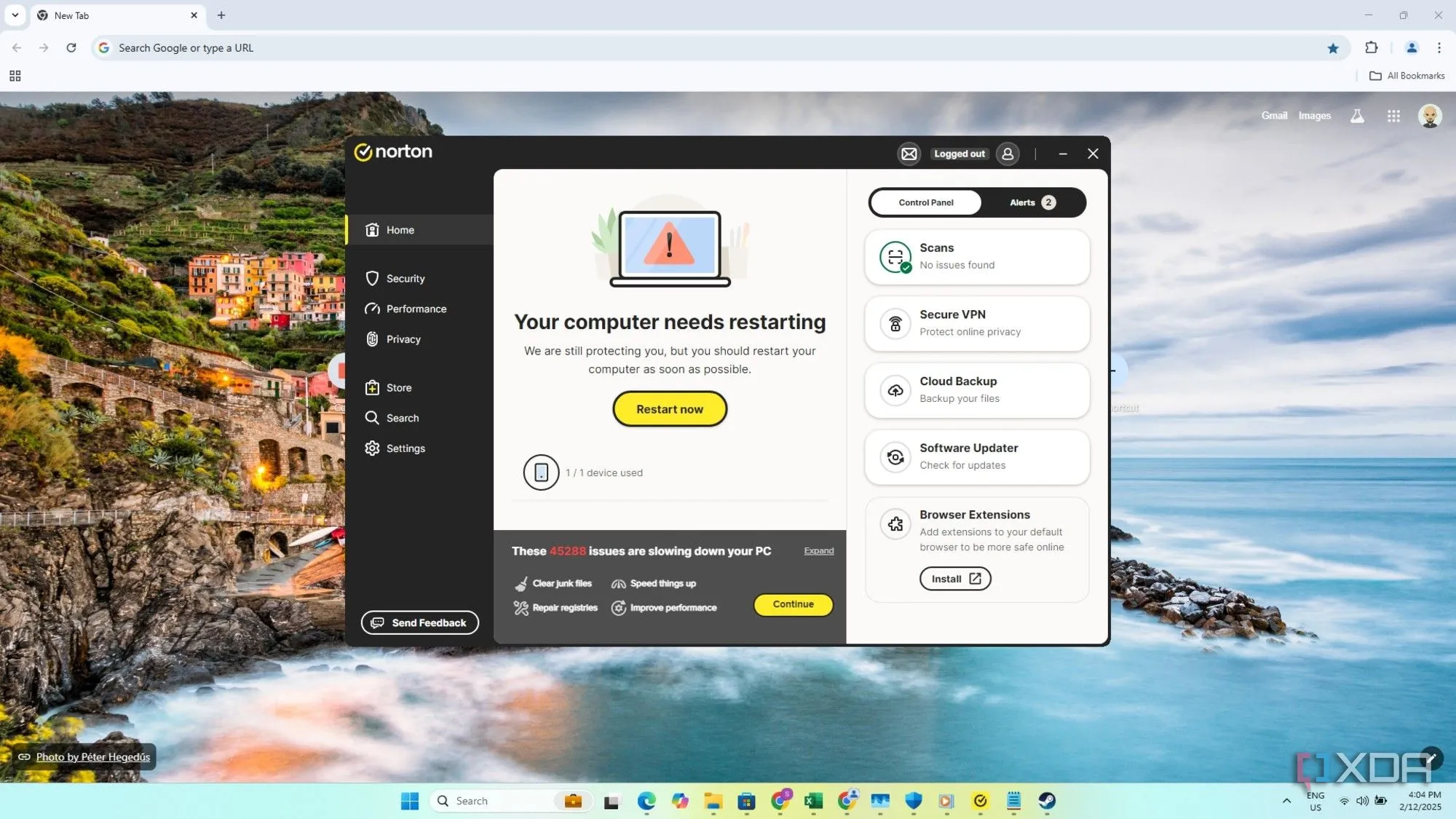Open Norton Settings
The image size is (1456, 819).
pyautogui.click(x=405, y=448)
